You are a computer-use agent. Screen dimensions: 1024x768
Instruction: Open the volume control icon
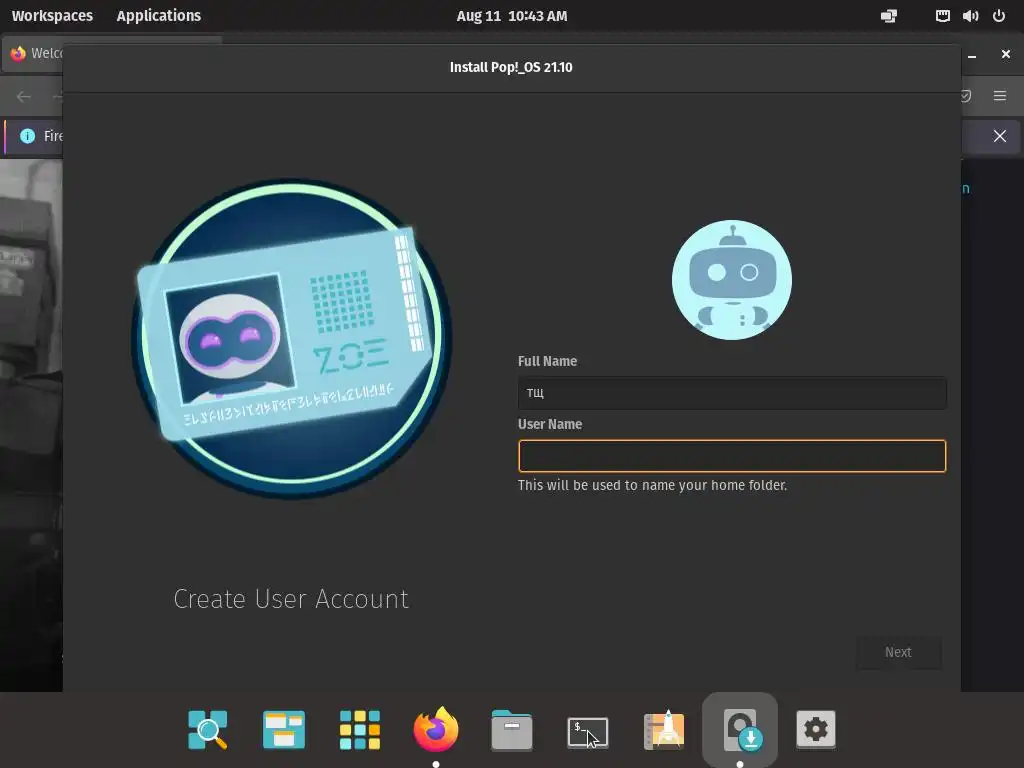coord(970,16)
